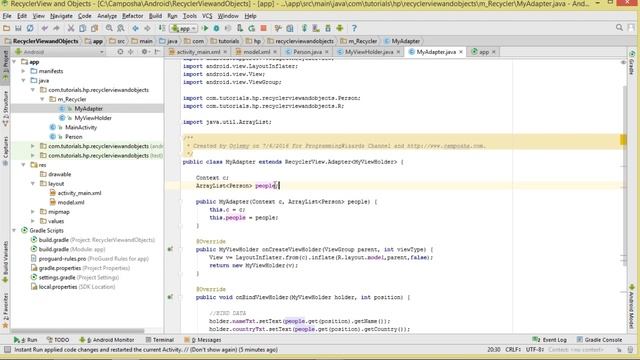This screenshot has height=360, width=640.
Task: Collapse the layout folder node
Action: click(x=33, y=184)
